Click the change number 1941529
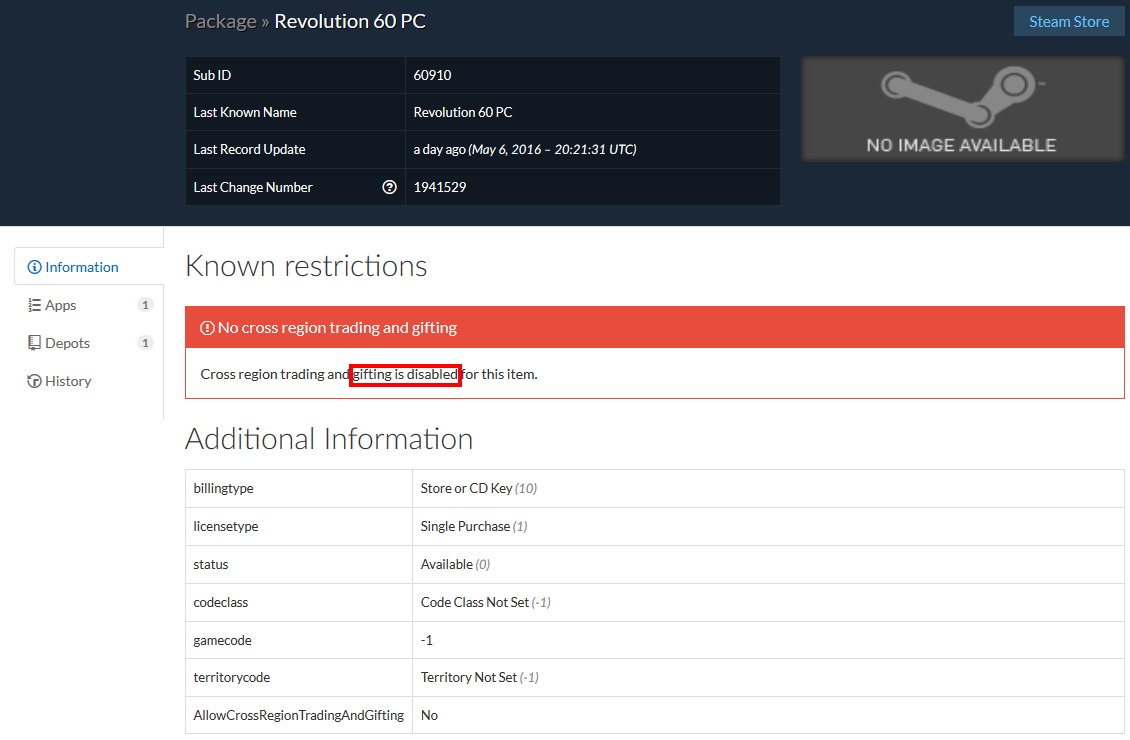Screen dimensions: 1130x740 [x=440, y=187]
